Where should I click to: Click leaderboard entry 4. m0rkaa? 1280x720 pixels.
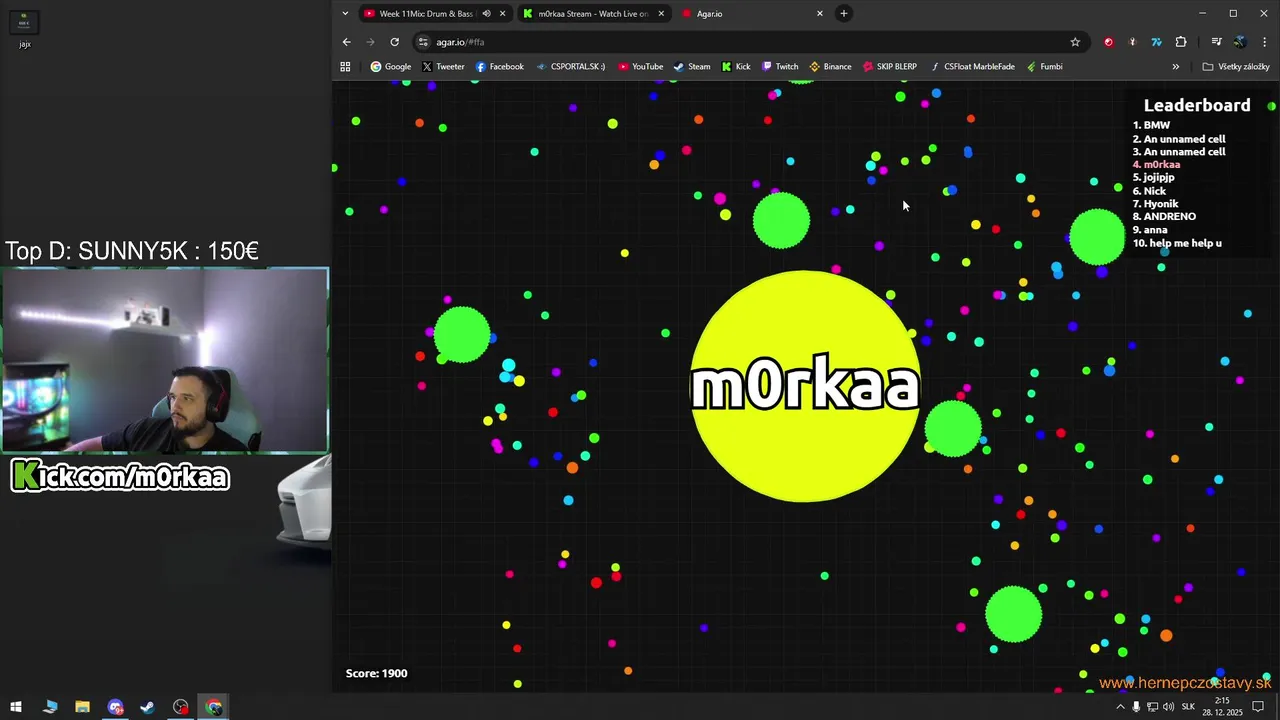pos(1156,165)
